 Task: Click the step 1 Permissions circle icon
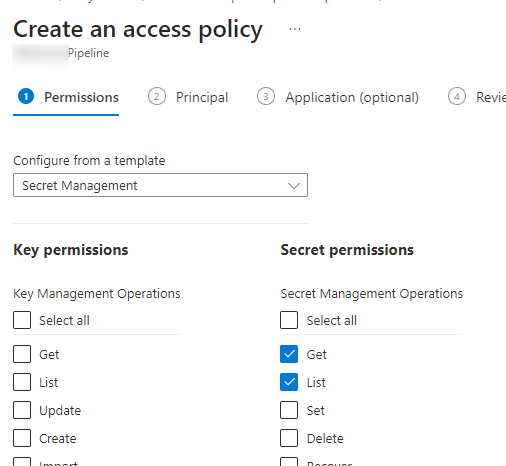[x=26, y=97]
